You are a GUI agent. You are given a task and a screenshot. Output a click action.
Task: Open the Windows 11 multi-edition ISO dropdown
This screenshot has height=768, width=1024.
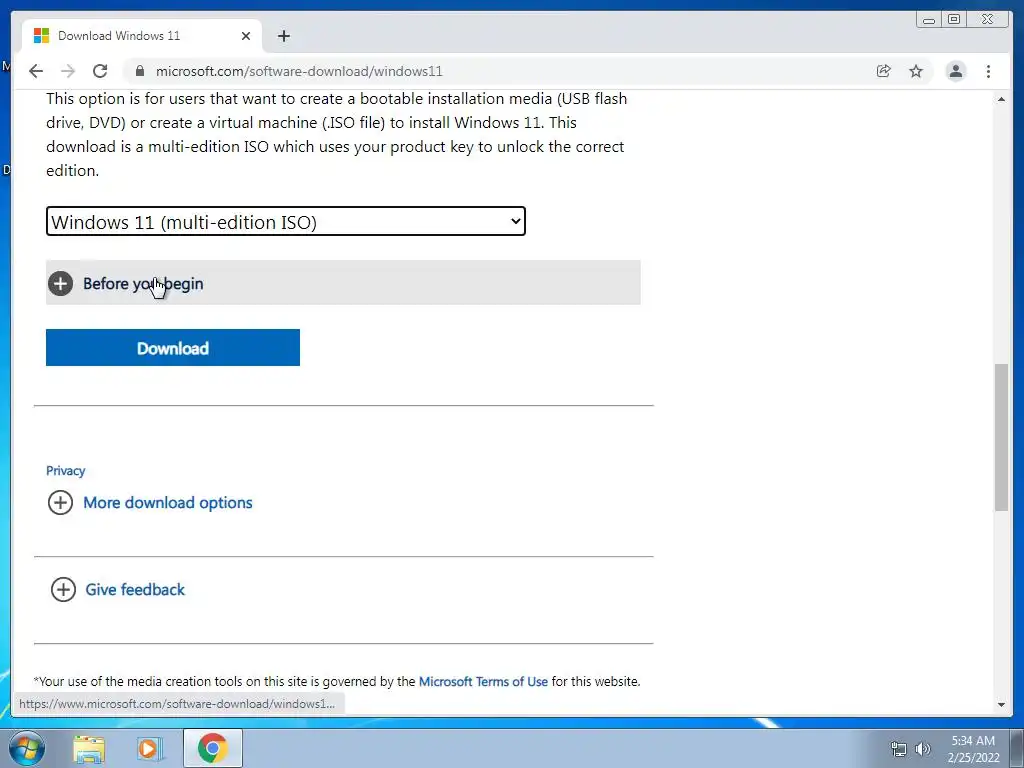click(x=285, y=221)
